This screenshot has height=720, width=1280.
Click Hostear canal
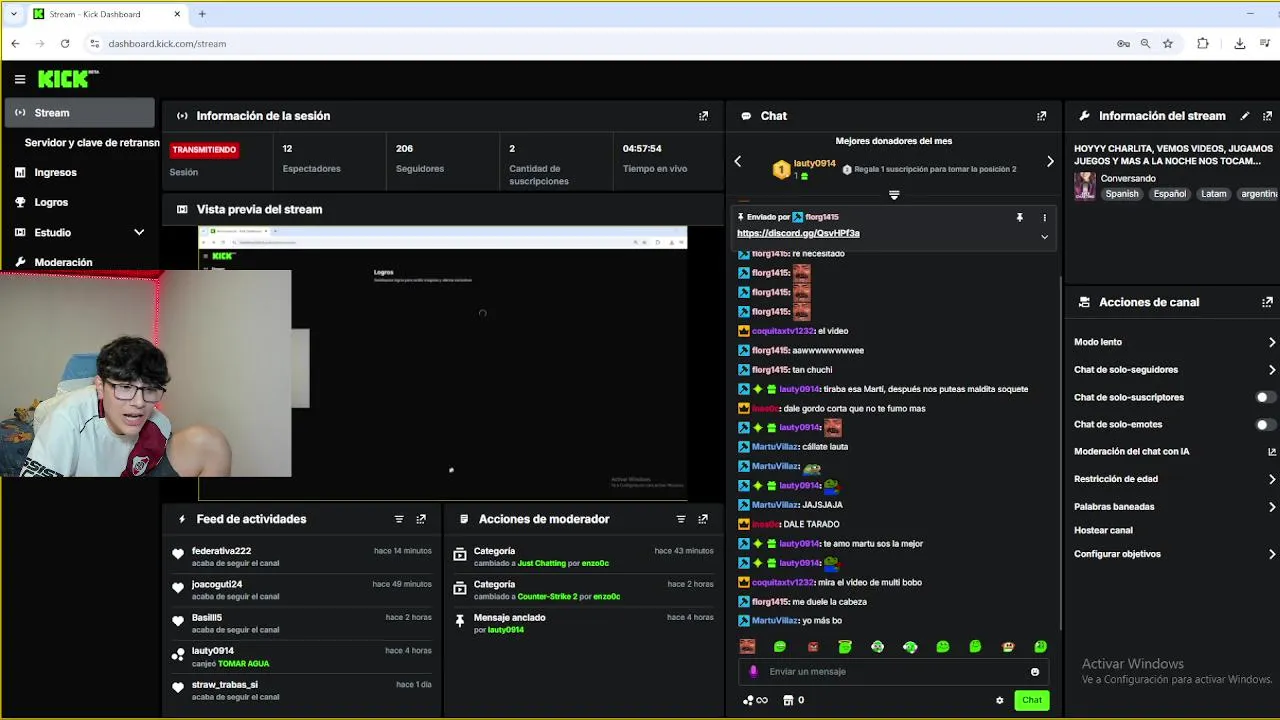1103,530
